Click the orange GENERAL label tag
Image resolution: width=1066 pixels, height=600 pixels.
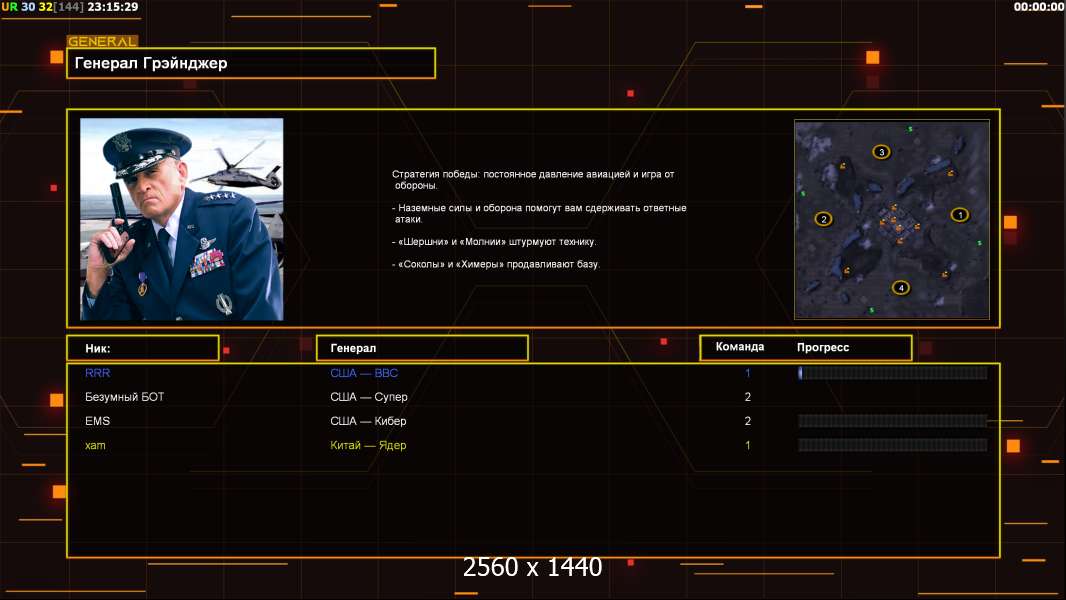pyautogui.click(x=102, y=42)
